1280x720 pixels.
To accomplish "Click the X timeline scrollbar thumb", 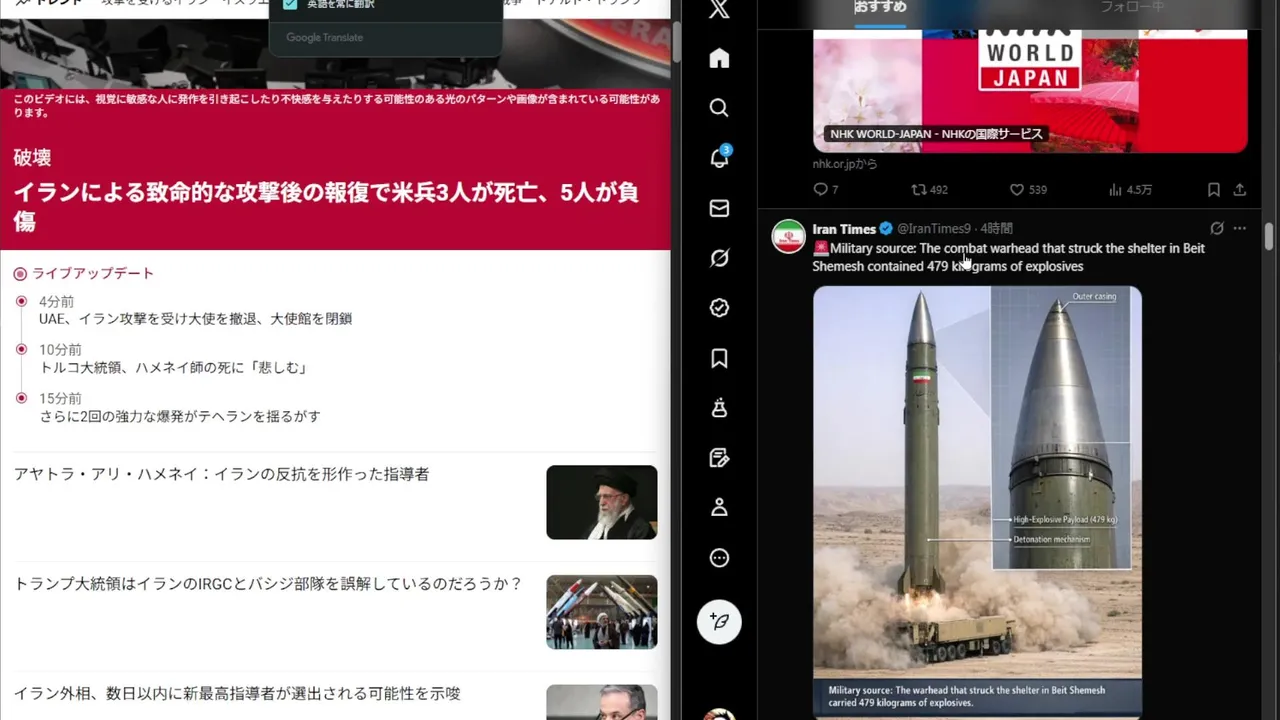I will [1269, 237].
